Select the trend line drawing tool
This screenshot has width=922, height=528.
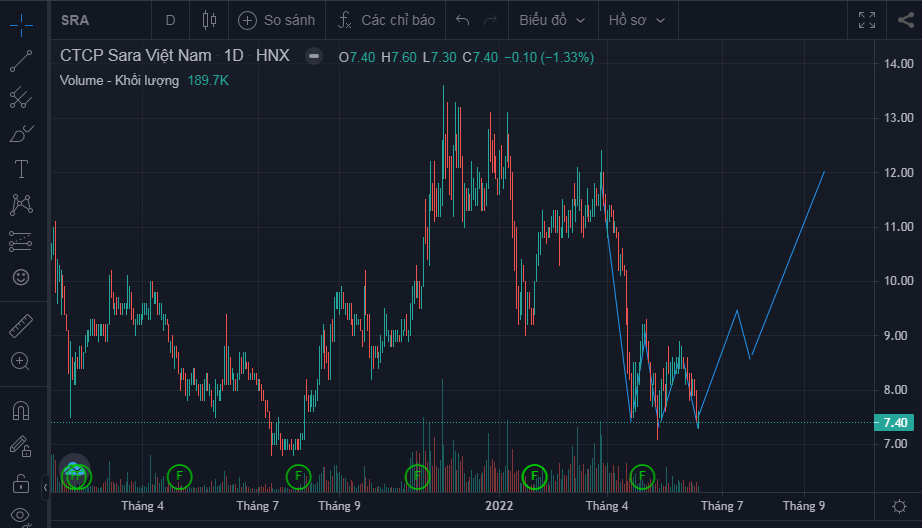click(20, 61)
